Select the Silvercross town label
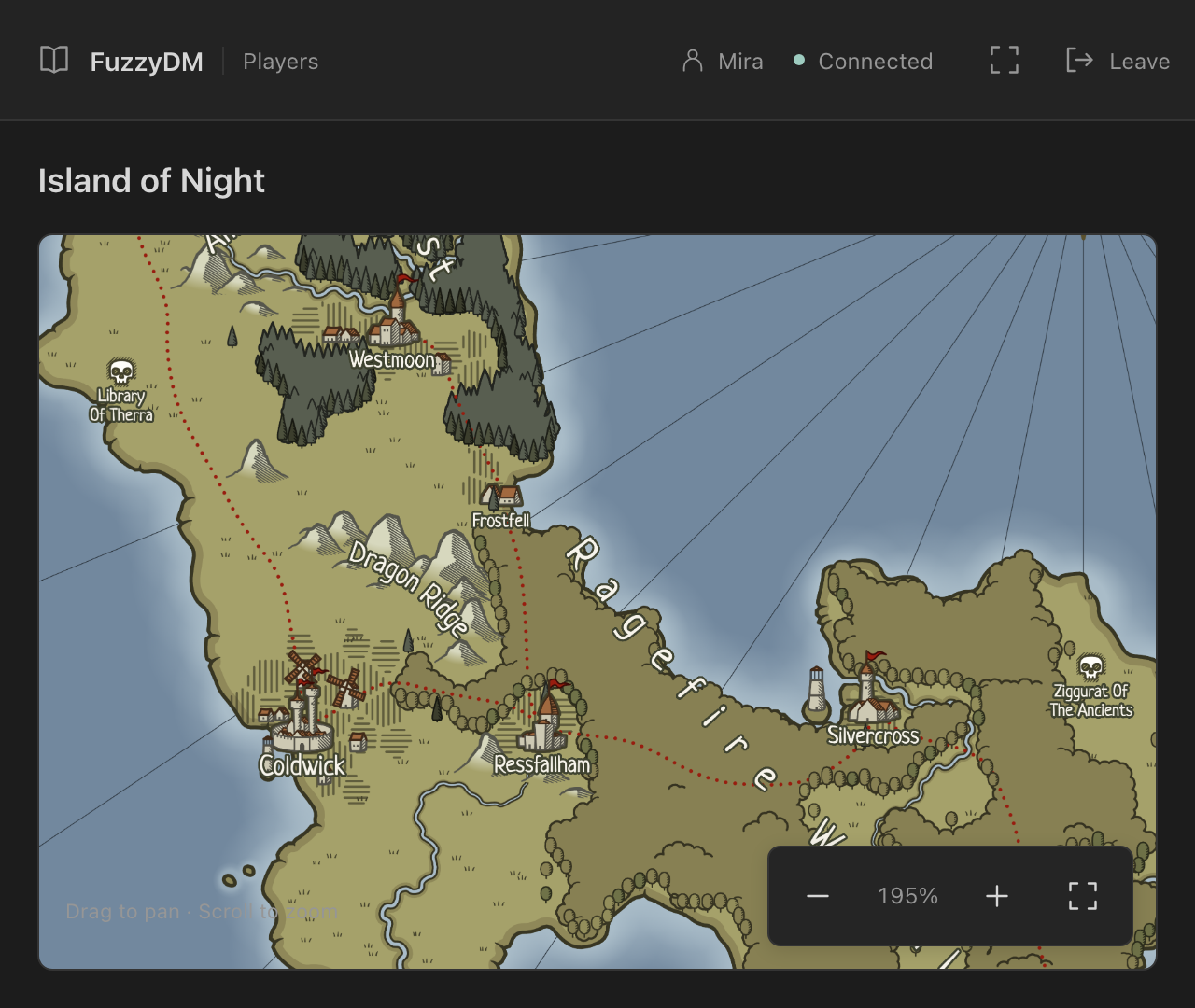 [873, 735]
